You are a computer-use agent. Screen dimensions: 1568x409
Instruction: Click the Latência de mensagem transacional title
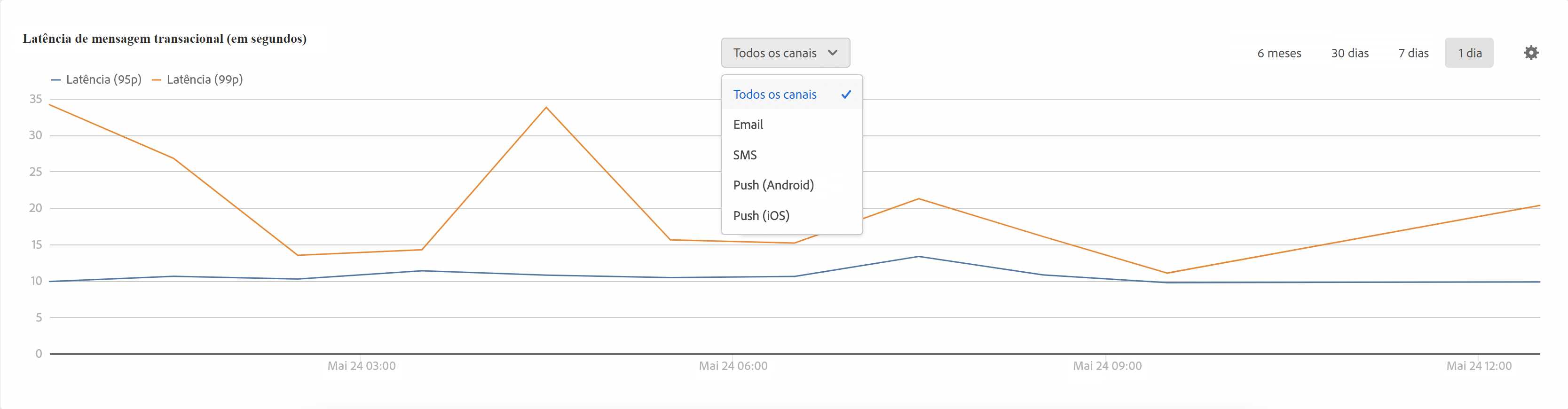(165, 39)
